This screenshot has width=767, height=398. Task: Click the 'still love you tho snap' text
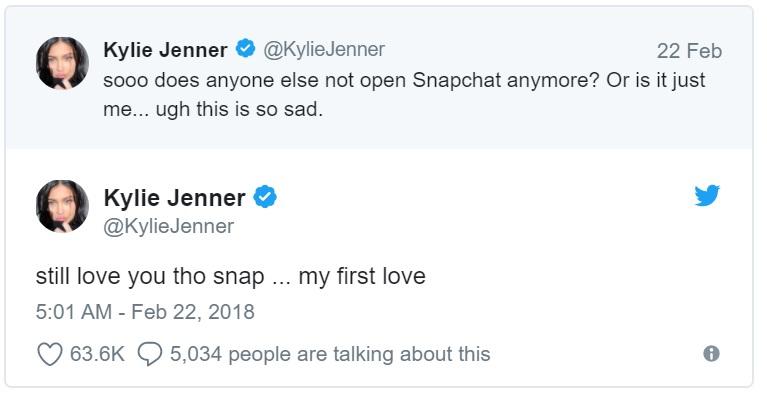pos(231,276)
